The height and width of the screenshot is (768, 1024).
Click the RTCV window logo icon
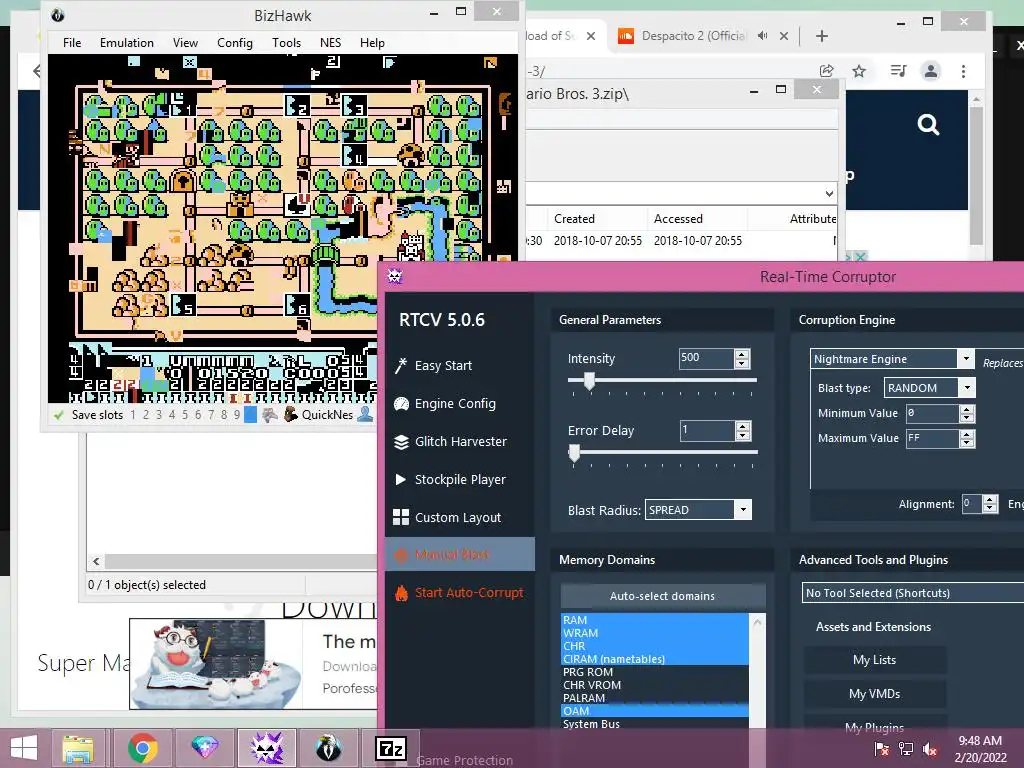pyautogui.click(x=395, y=276)
